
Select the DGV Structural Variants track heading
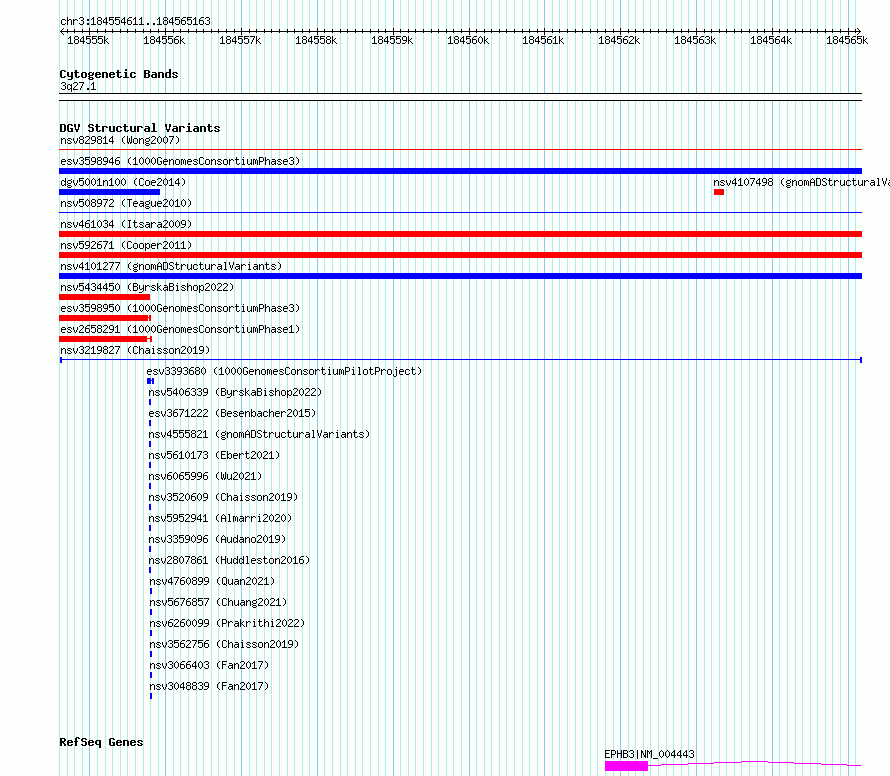pos(140,128)
